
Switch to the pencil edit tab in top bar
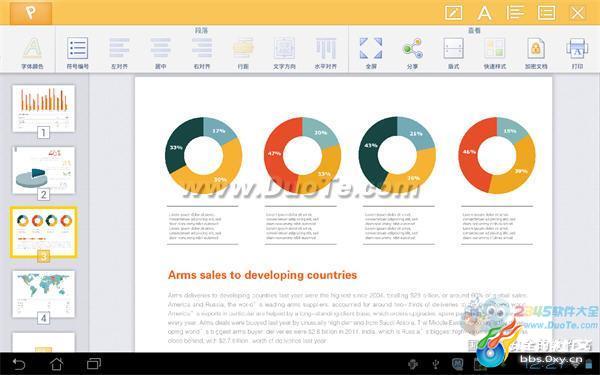click(x=453, y=13)
